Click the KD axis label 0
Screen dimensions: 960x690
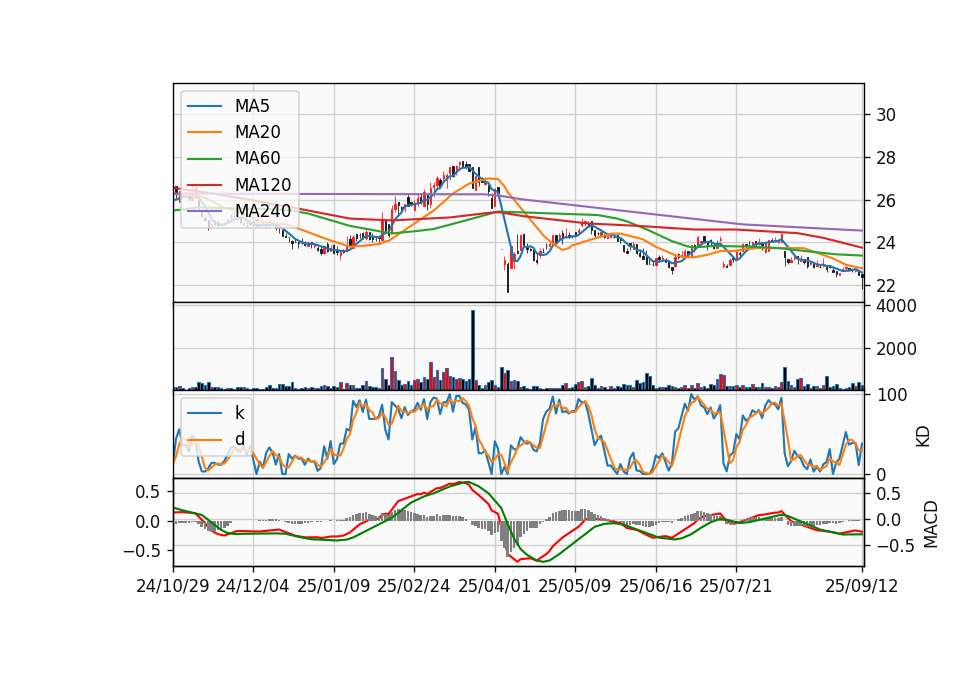click(880, 474)
